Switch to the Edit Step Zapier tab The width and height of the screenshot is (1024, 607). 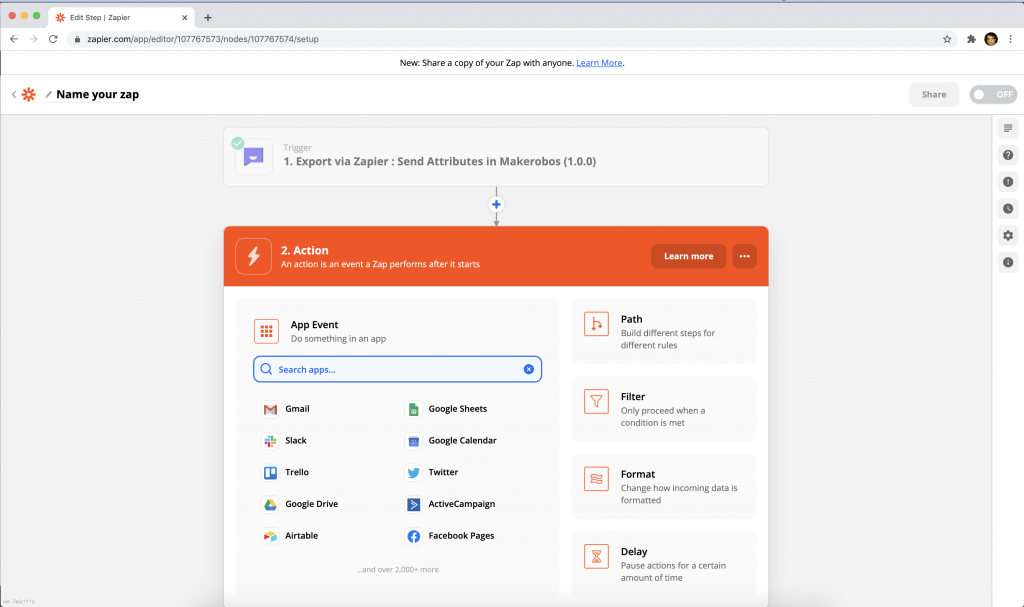pyautogui.click(x=121, y=18)
